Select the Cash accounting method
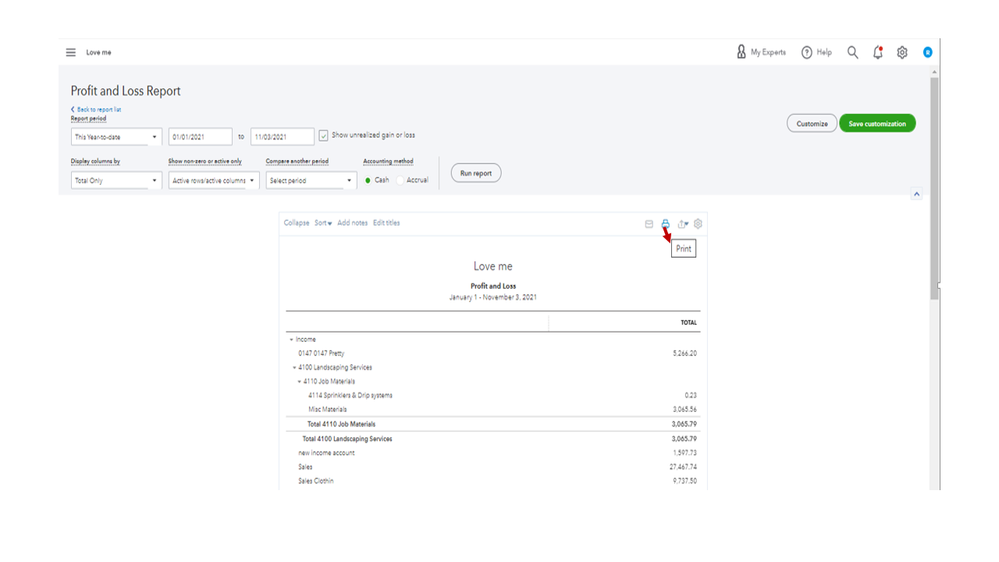Image resolution: width=999 pixels, height=562 pixels. click(x=368, y=180)
